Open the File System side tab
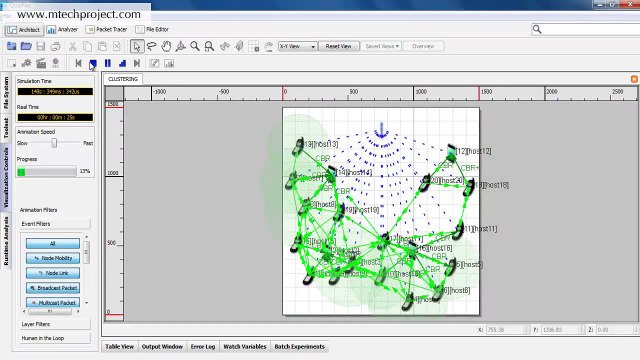This screenshot has width=640, height=360. coord(6,93)
